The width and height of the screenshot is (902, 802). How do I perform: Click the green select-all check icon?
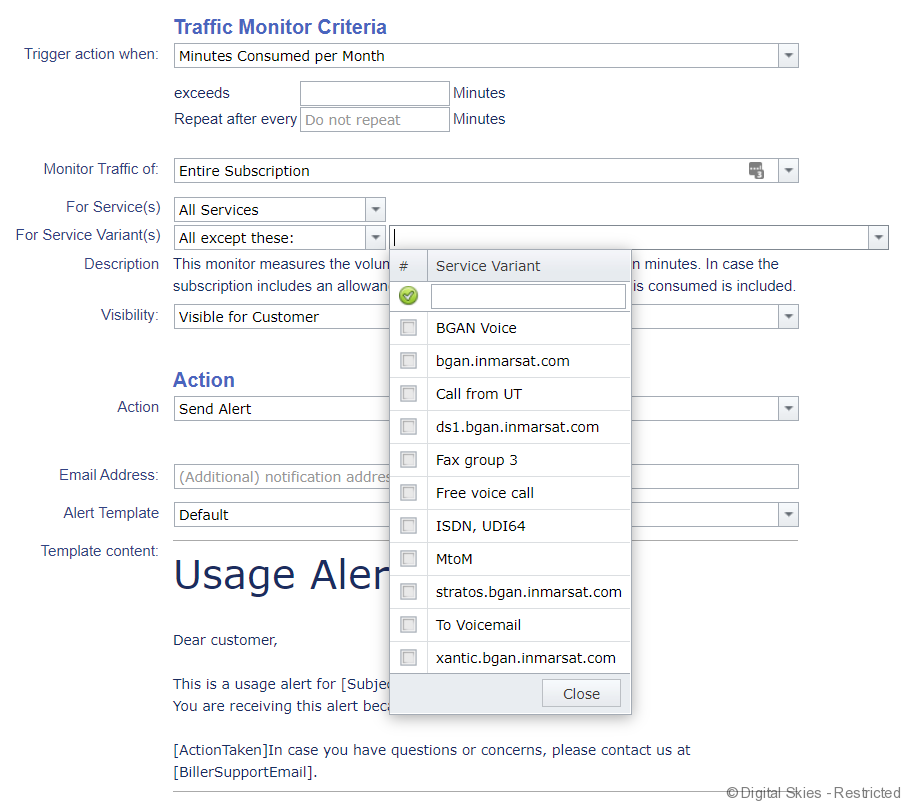click(408, 296)
